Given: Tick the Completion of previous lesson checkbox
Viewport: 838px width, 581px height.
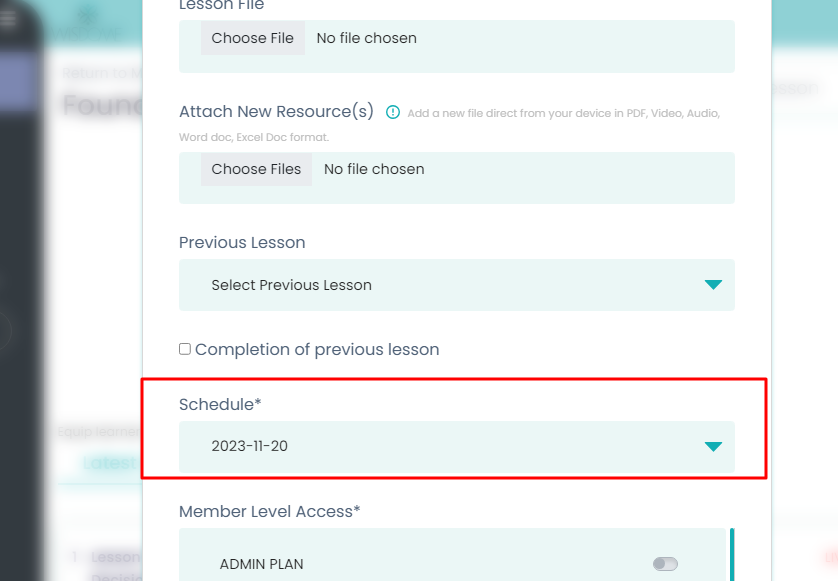Looking at the screenshot, I should (x=185, y=349).
